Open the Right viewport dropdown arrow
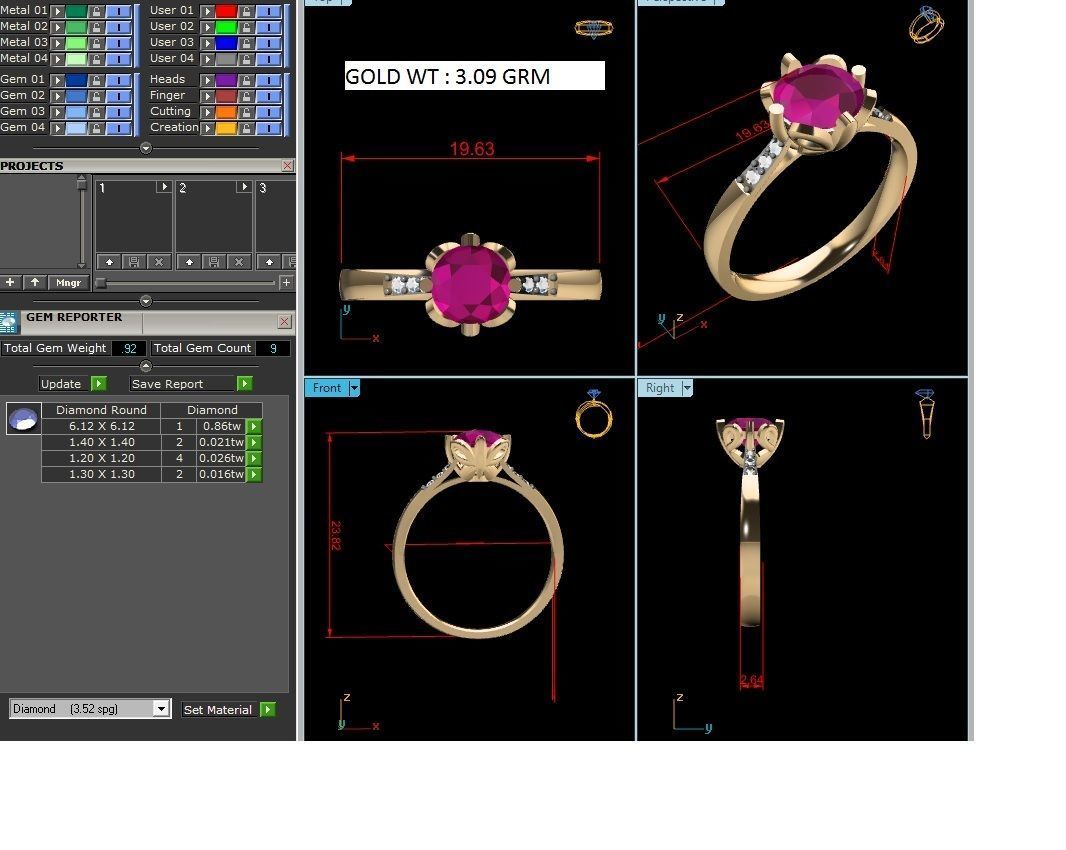 687,388
